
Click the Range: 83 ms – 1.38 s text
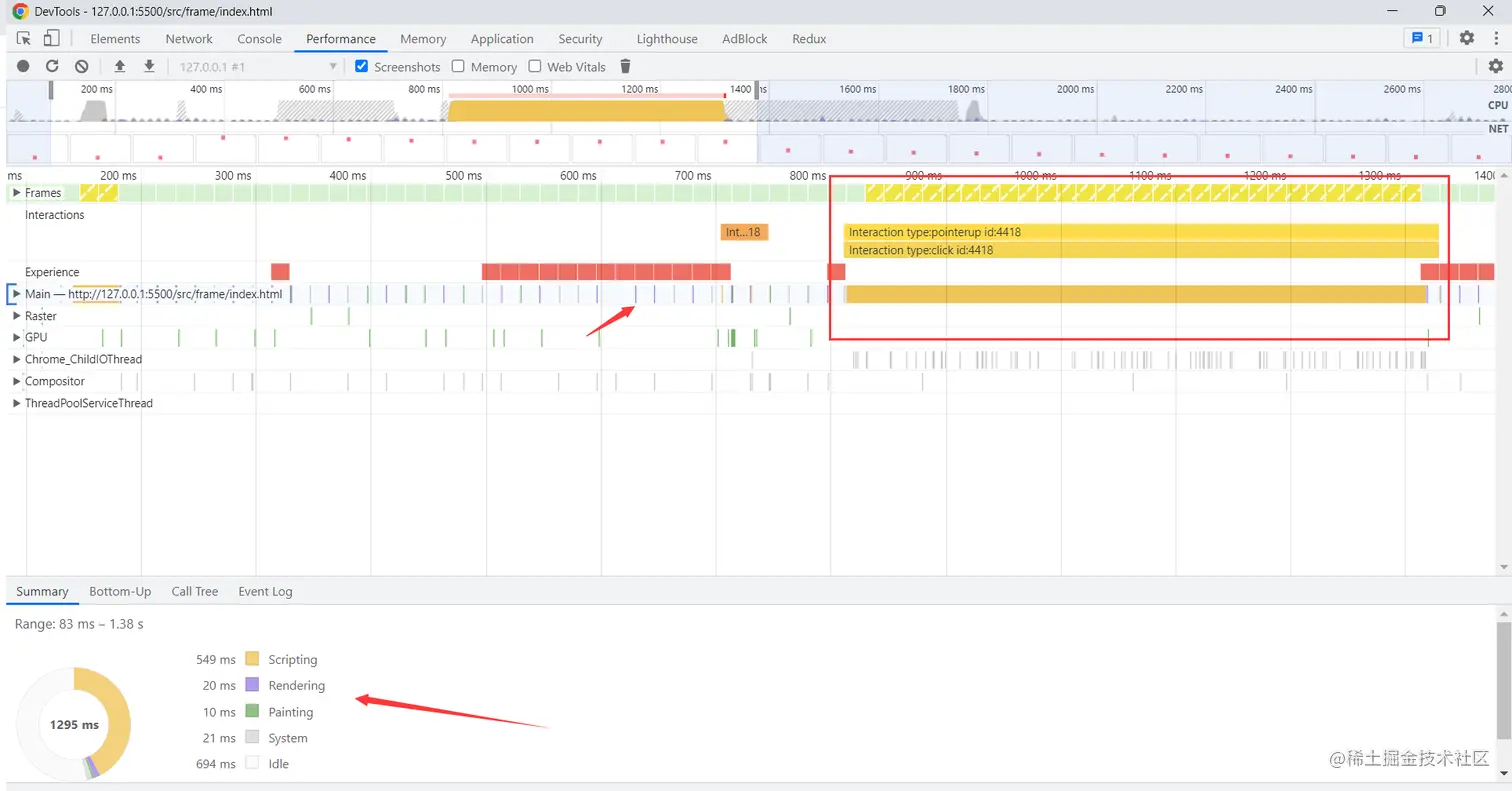tap(79, 624)
